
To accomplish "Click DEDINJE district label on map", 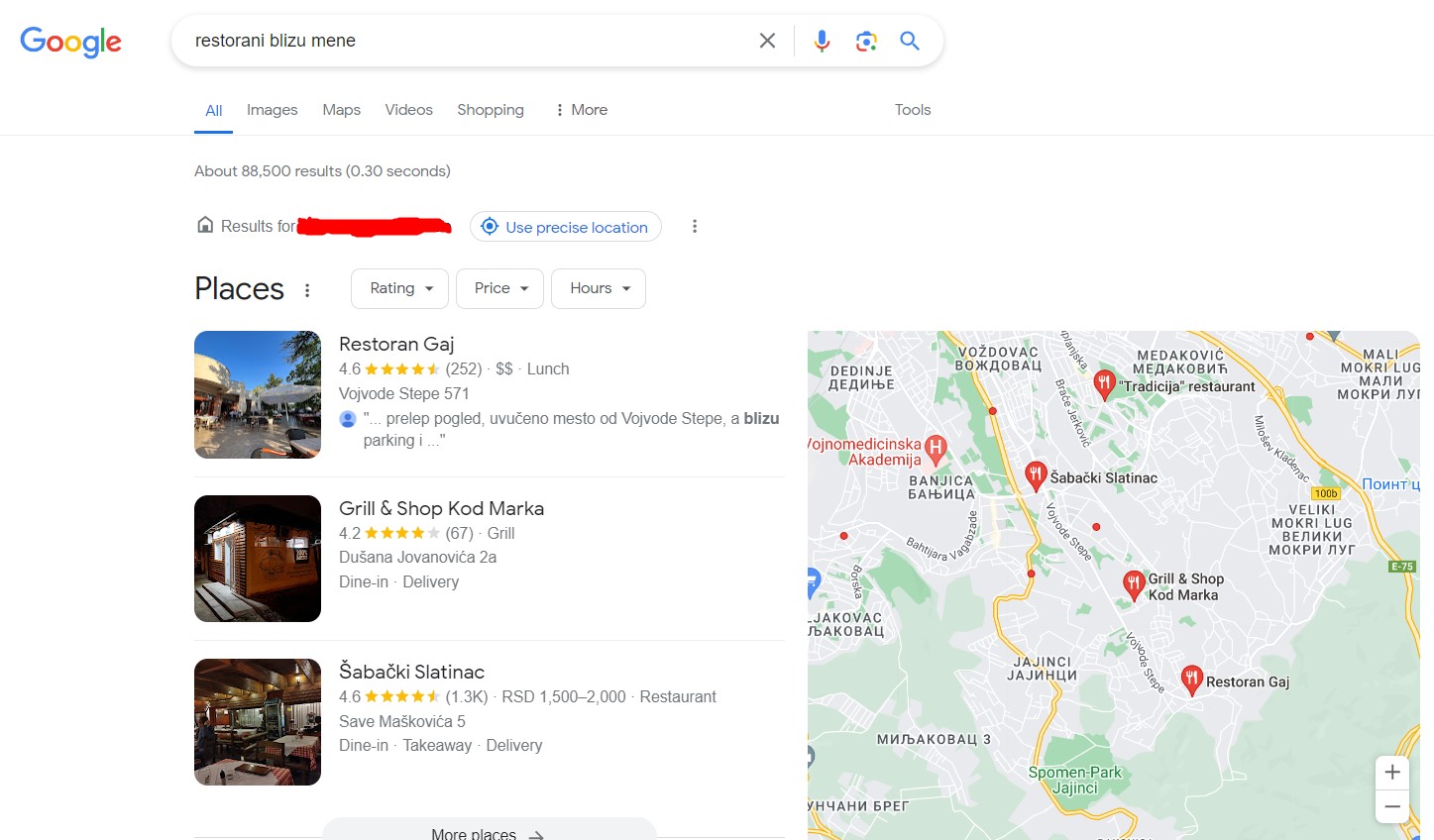I will click(861, 377).
